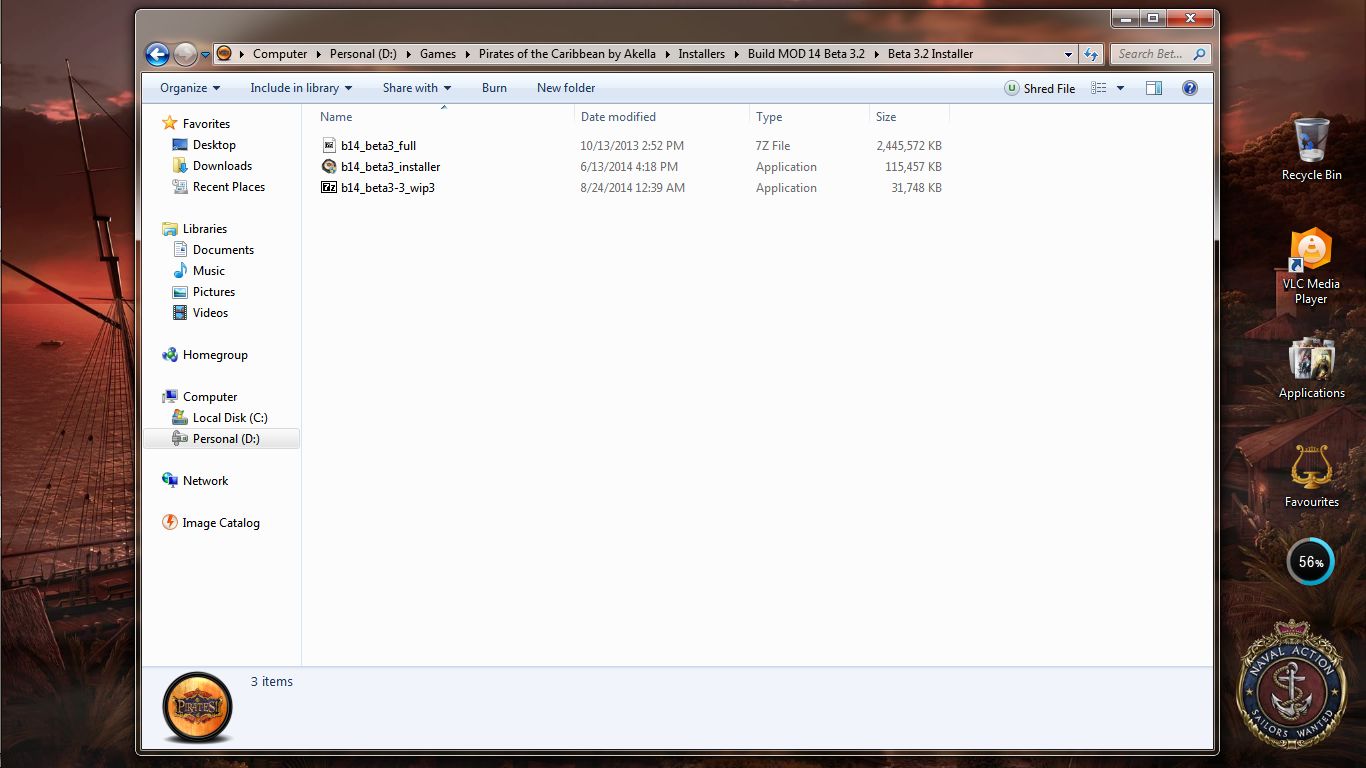Open the Music library
This screenshot has height=768, width=1366.
(x=209, y=271)
